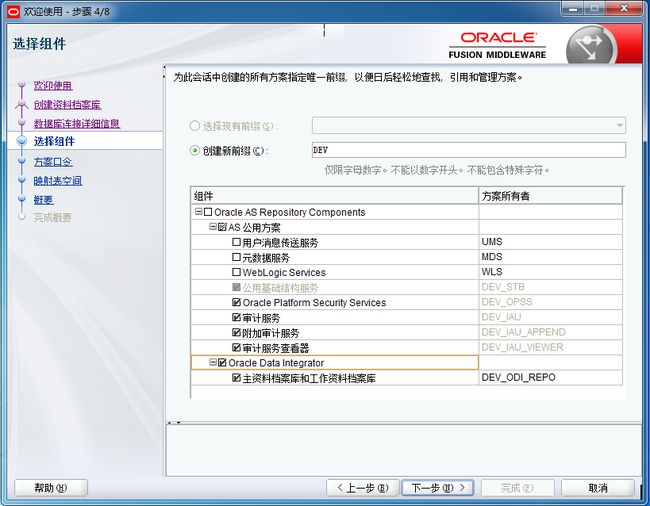
Task: Collapse the AS 公用方案 tree node
Action: pyautogui.click(x=213, y=227)
